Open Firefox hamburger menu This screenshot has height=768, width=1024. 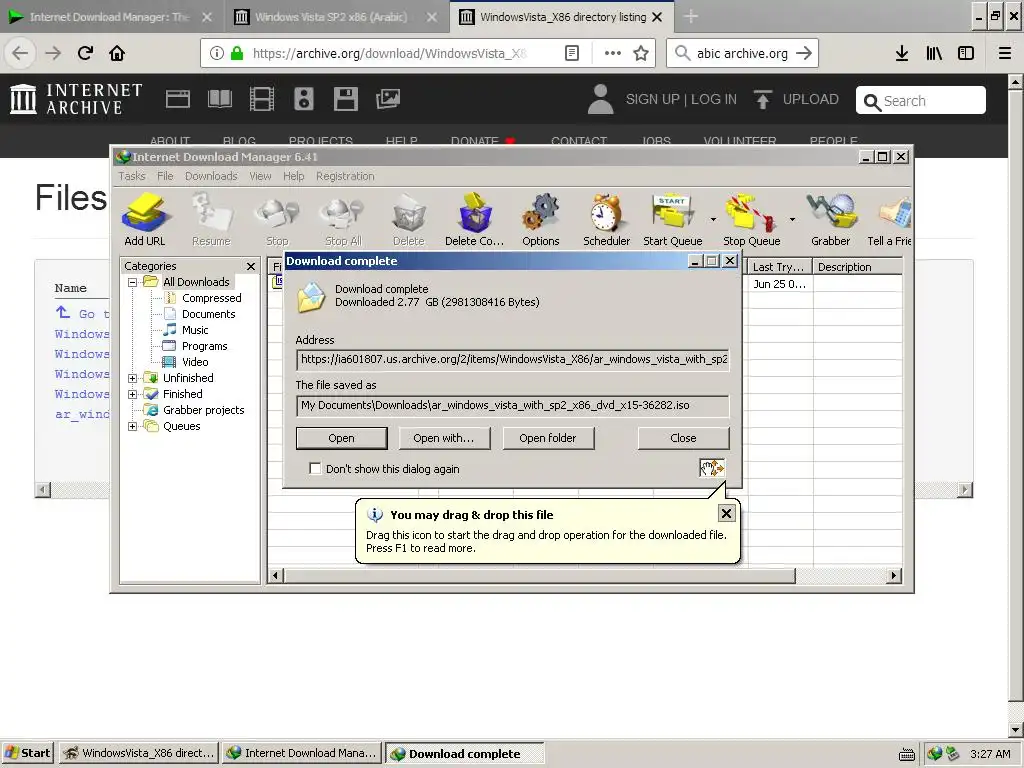1005,54
